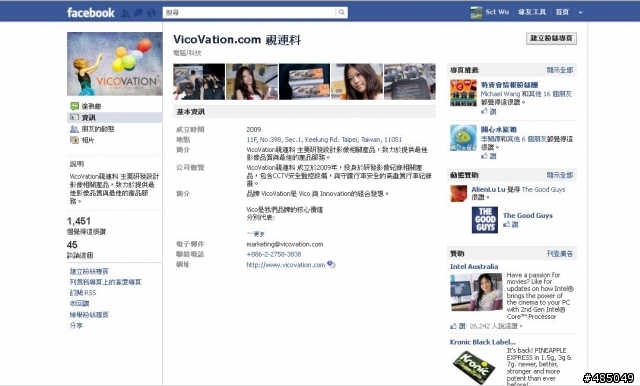This screenshot has height=386, width=640.
Task: Open Intel Australia ad title
Action: 474,266
